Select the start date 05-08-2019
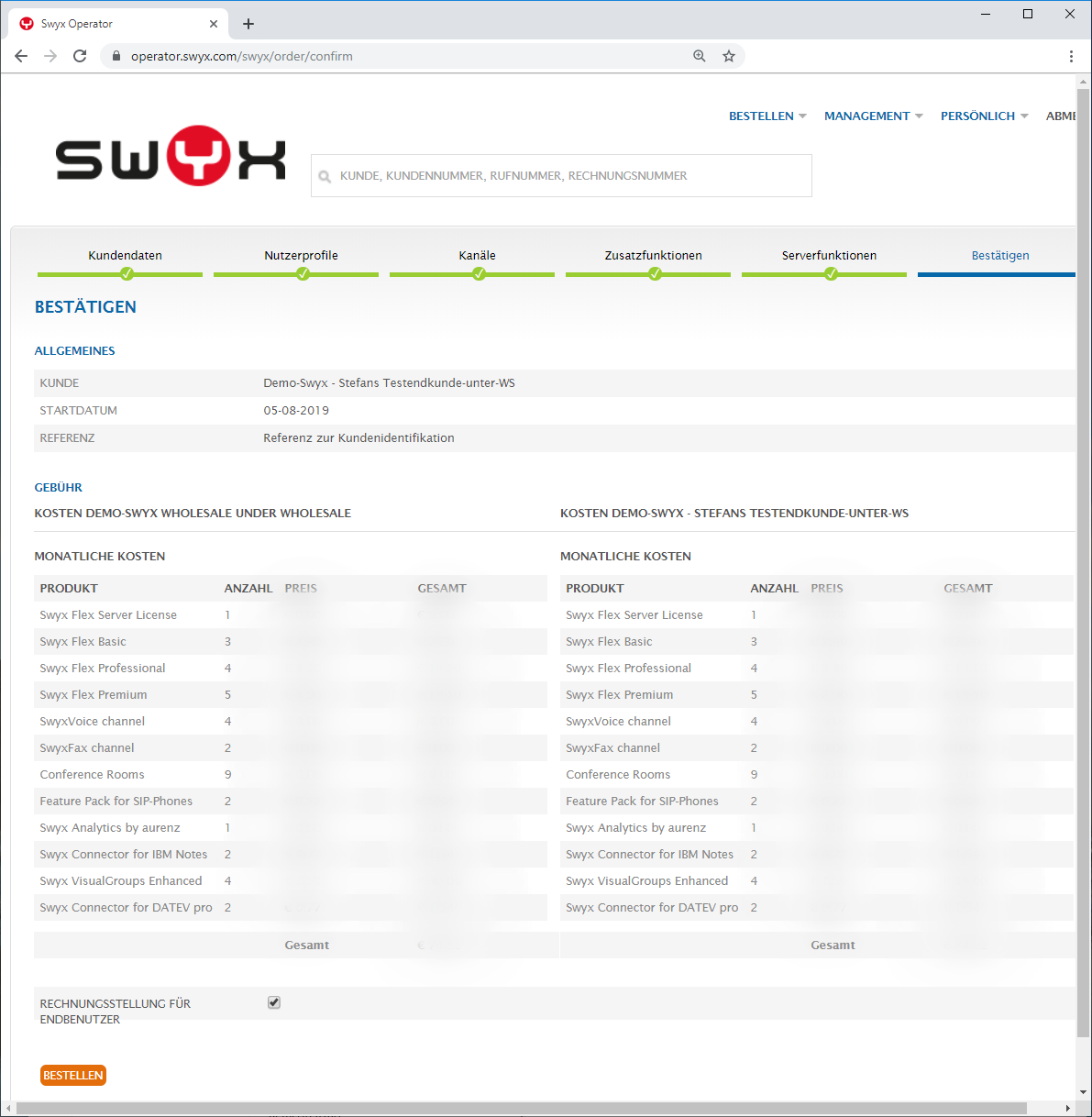1092x1117 pixels. click(x=296, y=411)
